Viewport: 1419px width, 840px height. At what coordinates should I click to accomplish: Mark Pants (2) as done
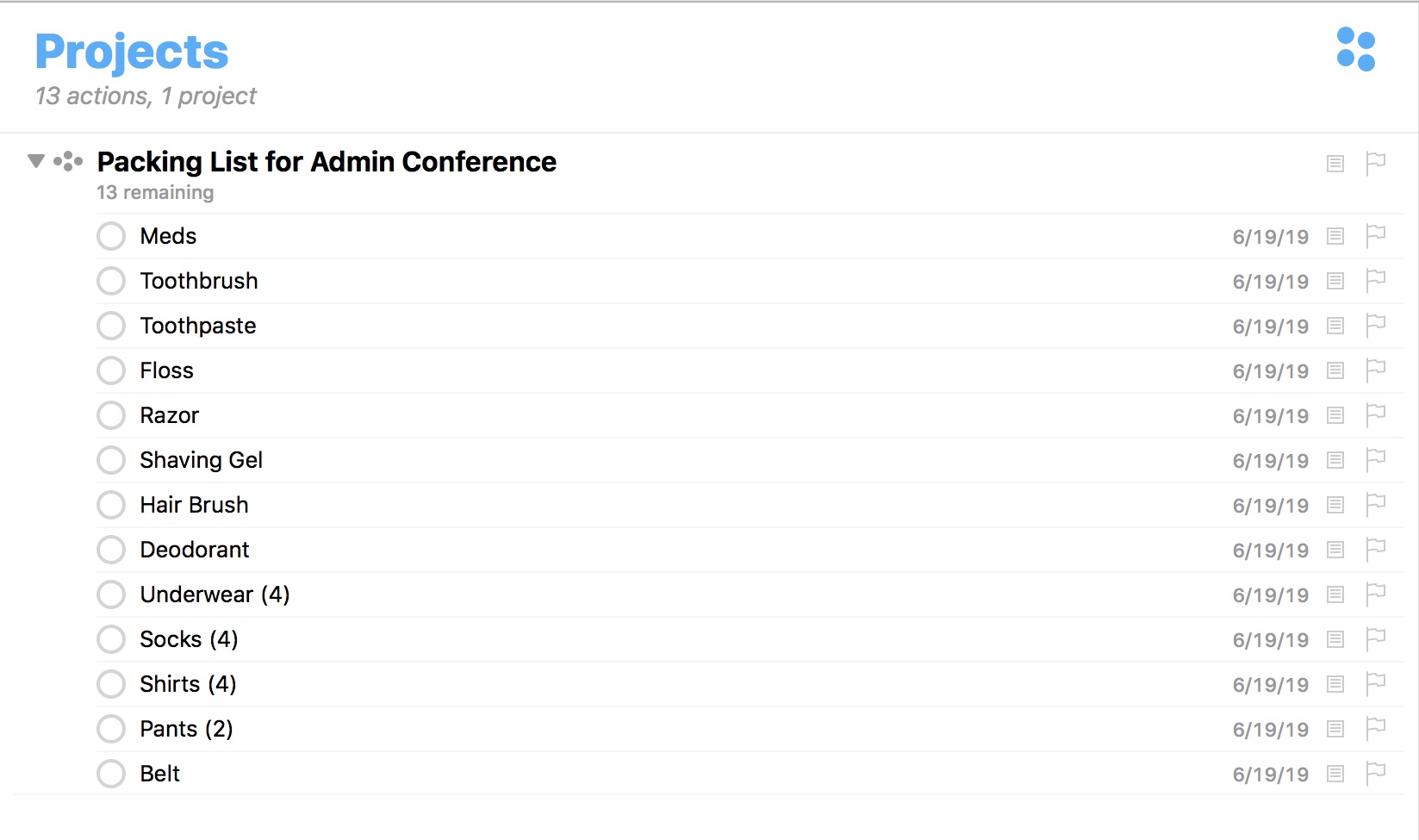point(111,729)
